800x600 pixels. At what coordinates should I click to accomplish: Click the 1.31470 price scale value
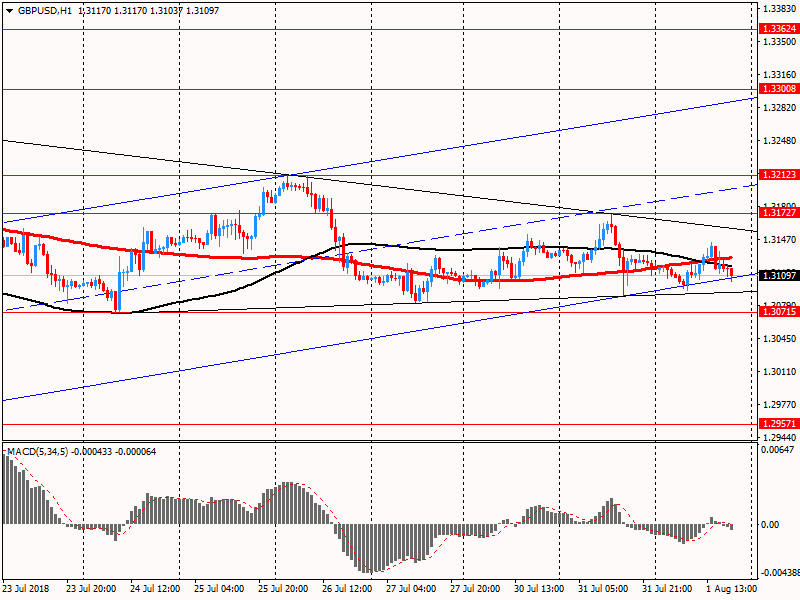780,240
